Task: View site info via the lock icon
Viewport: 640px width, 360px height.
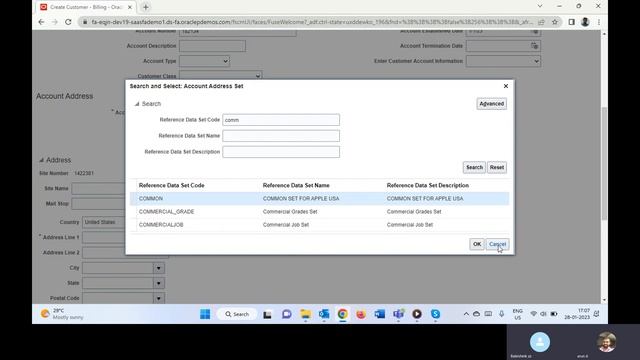Action: click(x=85, y=22)
